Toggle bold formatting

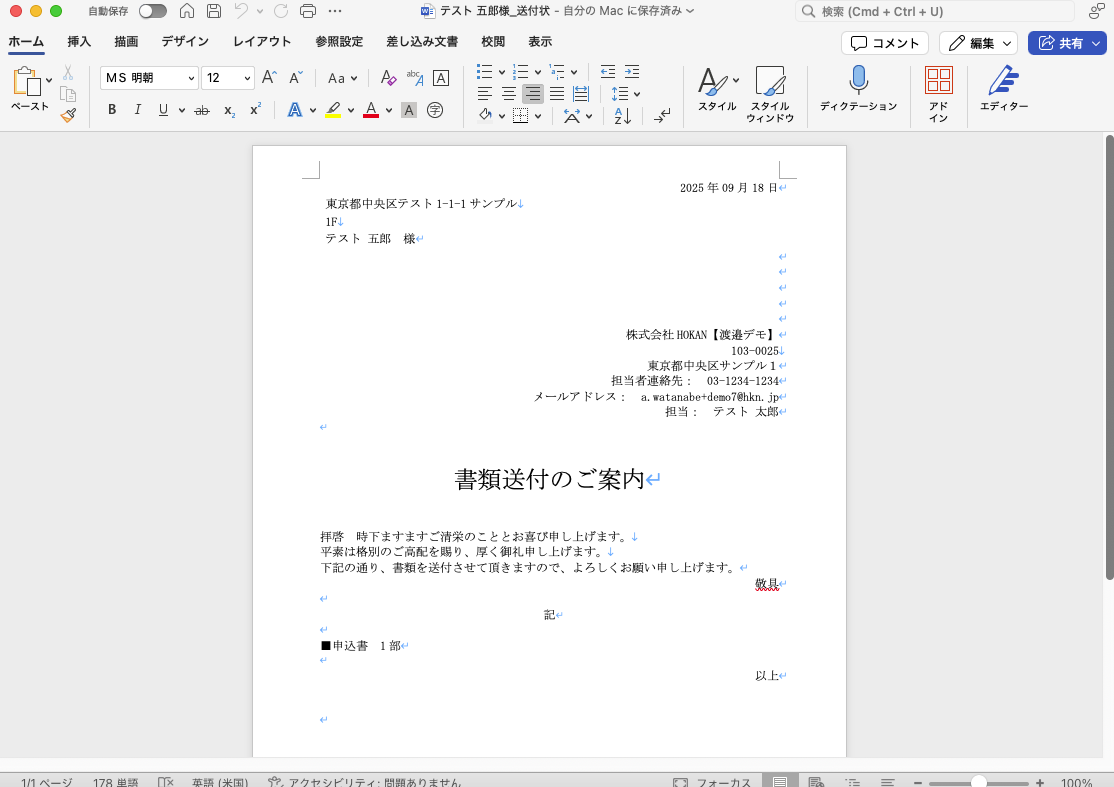pyautogui.click(x=112, y=110)
